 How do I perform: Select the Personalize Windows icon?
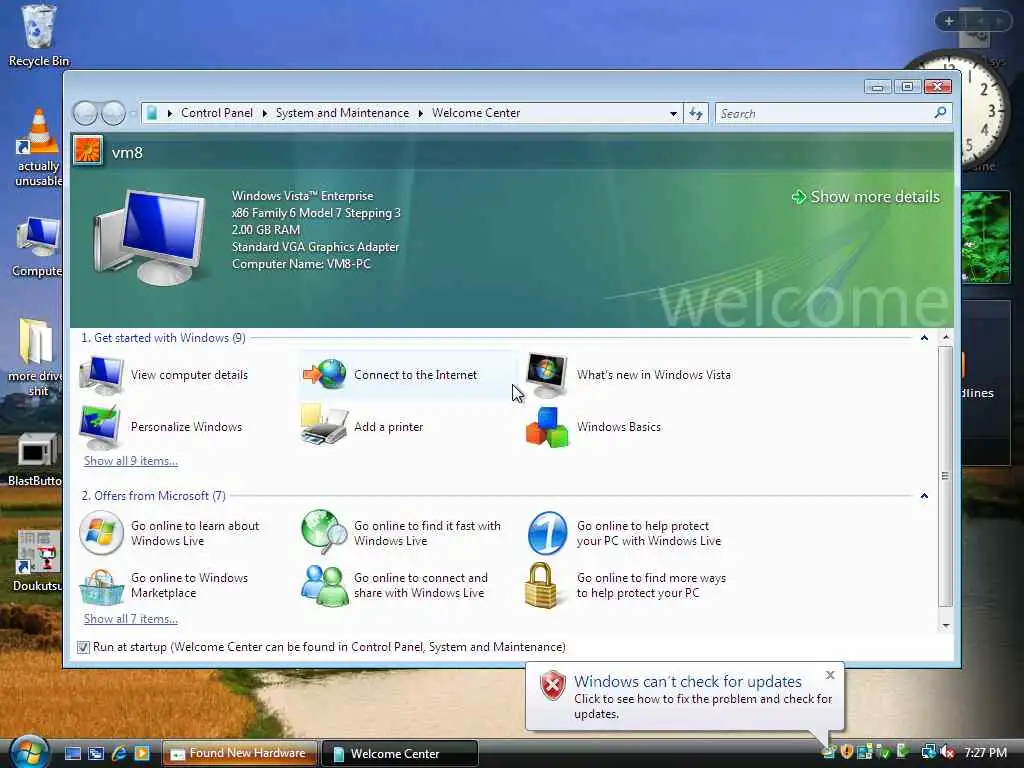pos(100,426)
